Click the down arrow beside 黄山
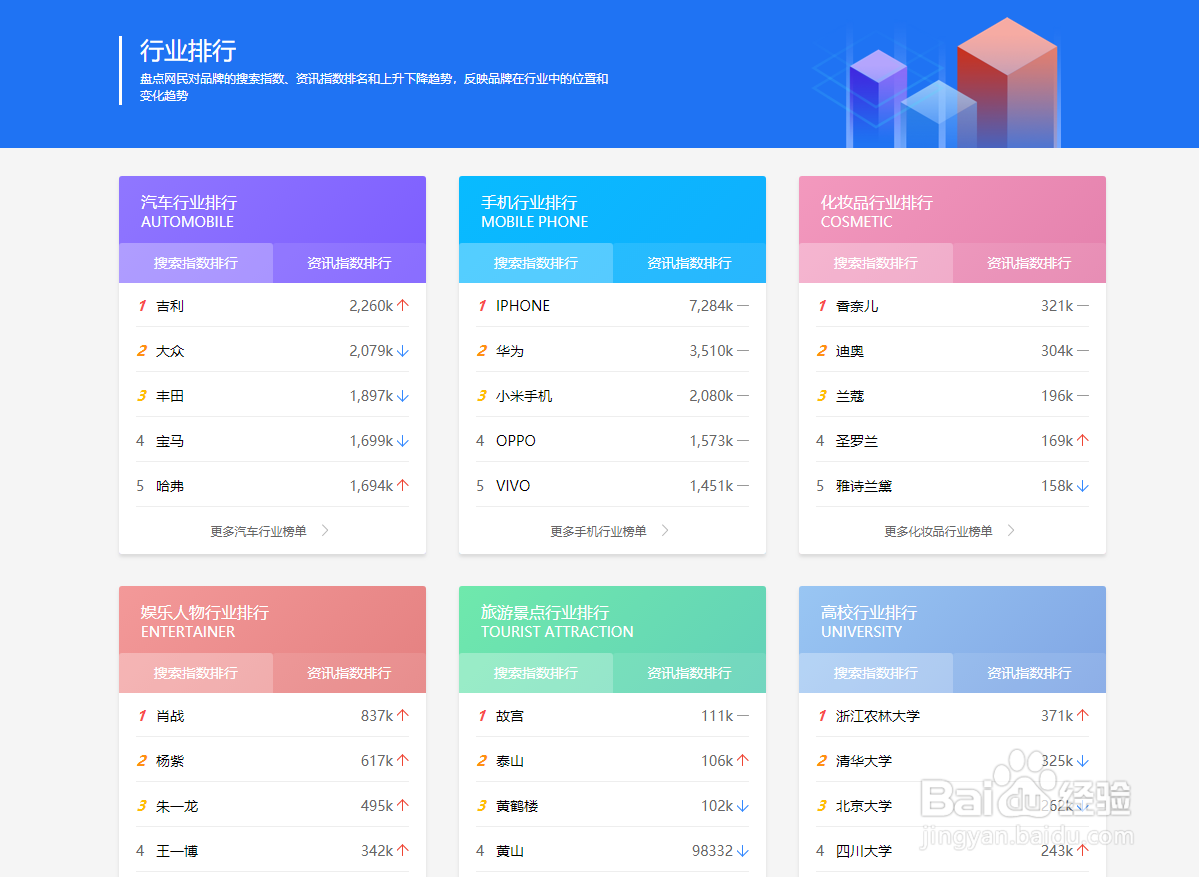 tap(744, 850)
